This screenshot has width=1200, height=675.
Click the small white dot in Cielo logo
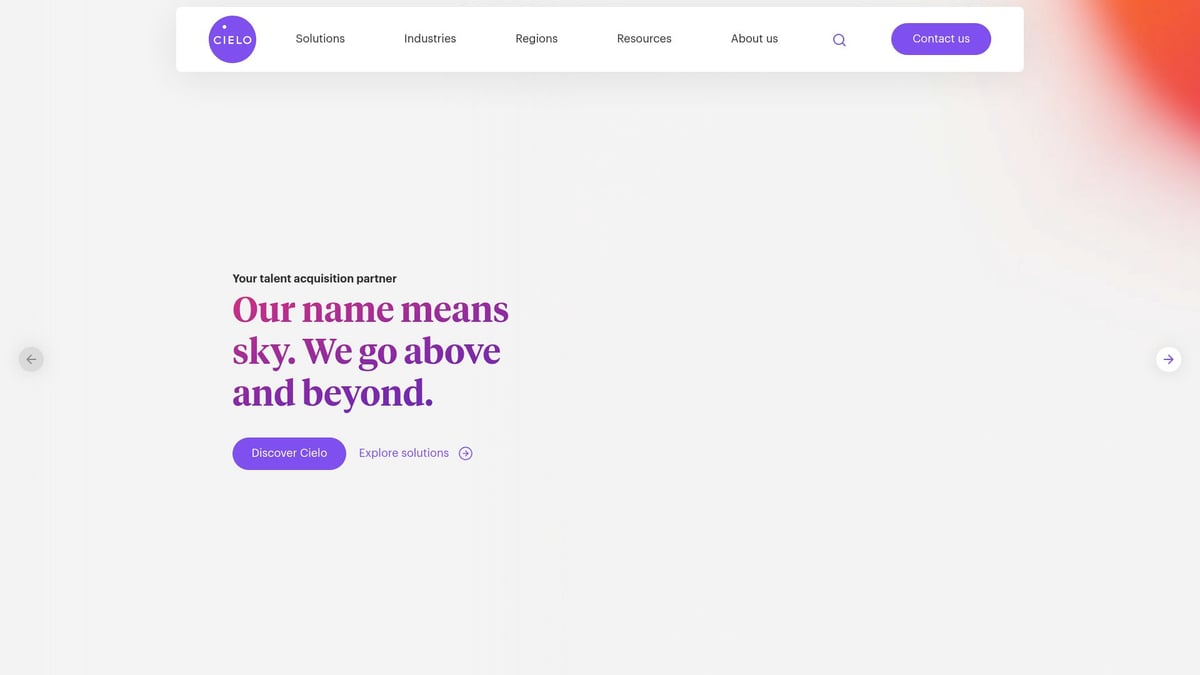click(224, 27)
